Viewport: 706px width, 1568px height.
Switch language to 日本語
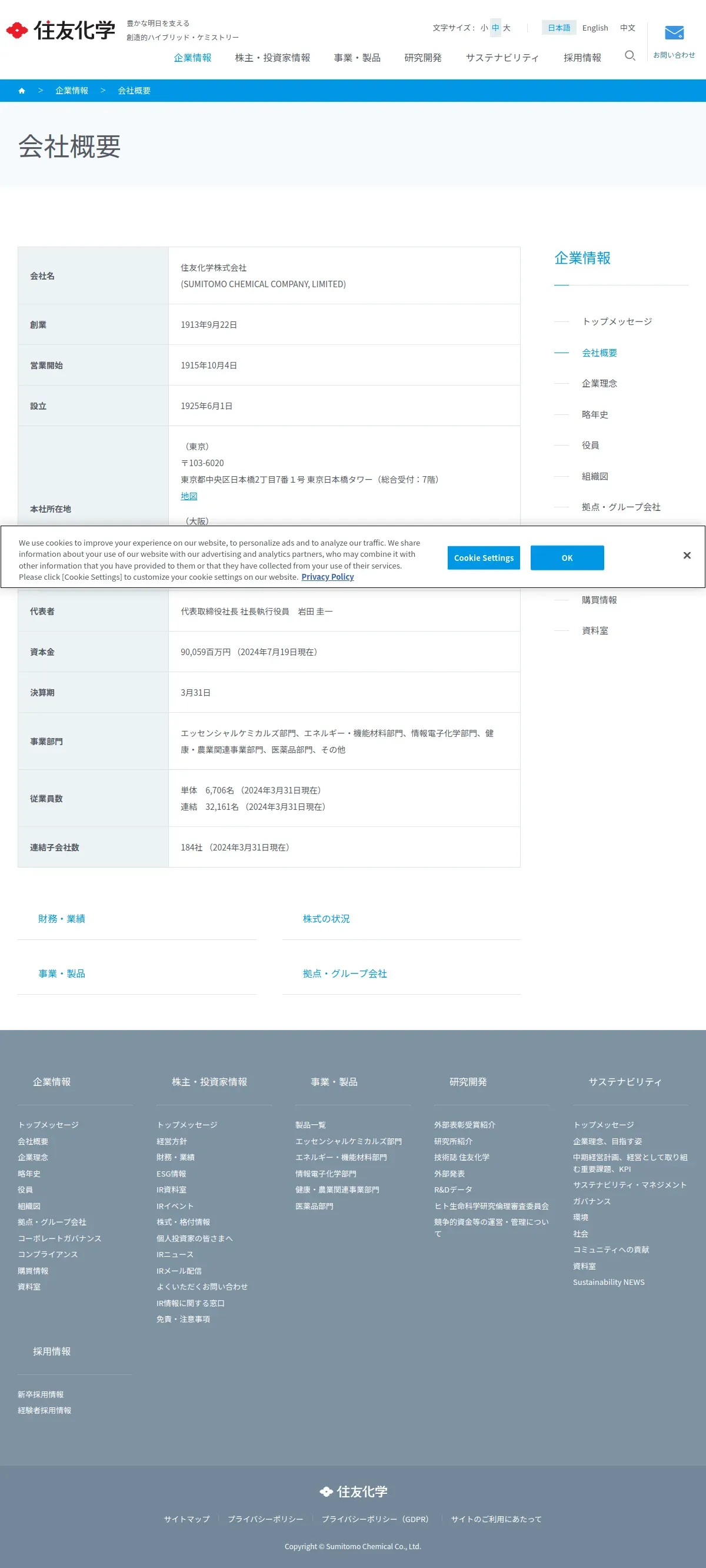[559, 28]
